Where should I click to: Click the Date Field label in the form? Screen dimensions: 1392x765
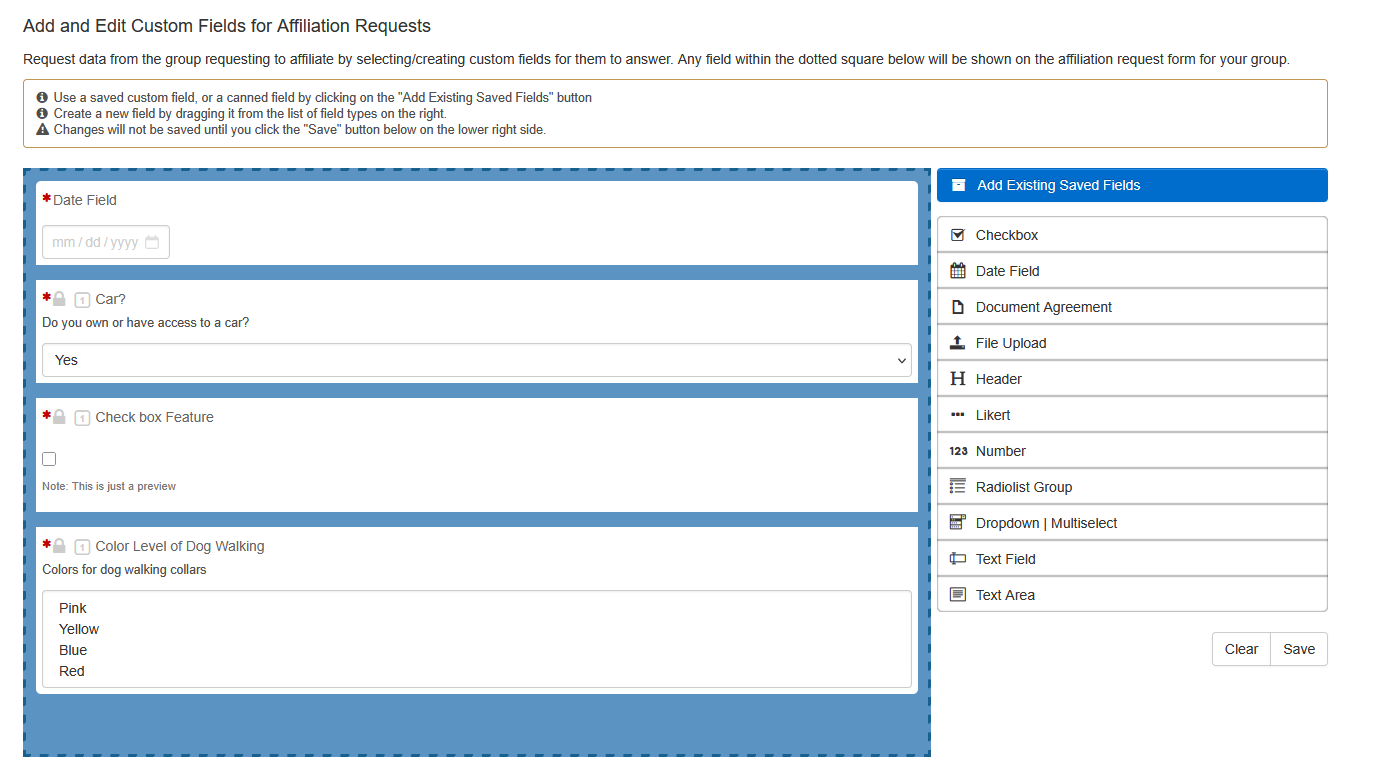[x=85, y=200]
